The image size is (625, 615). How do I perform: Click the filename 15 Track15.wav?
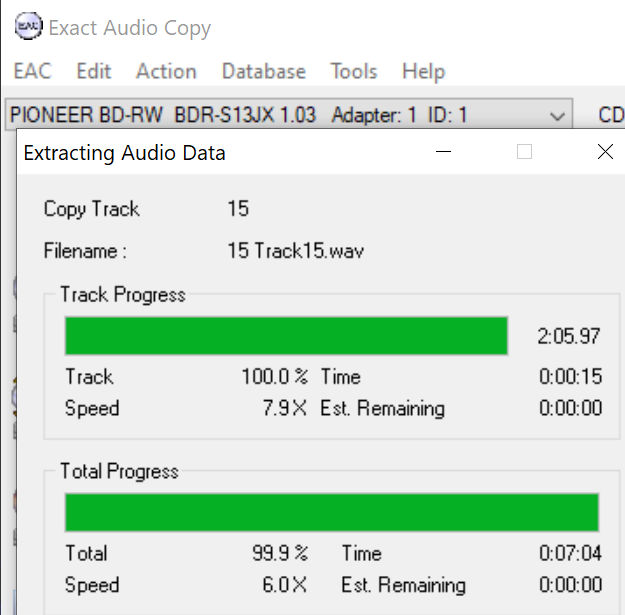(x=295, y=251)
